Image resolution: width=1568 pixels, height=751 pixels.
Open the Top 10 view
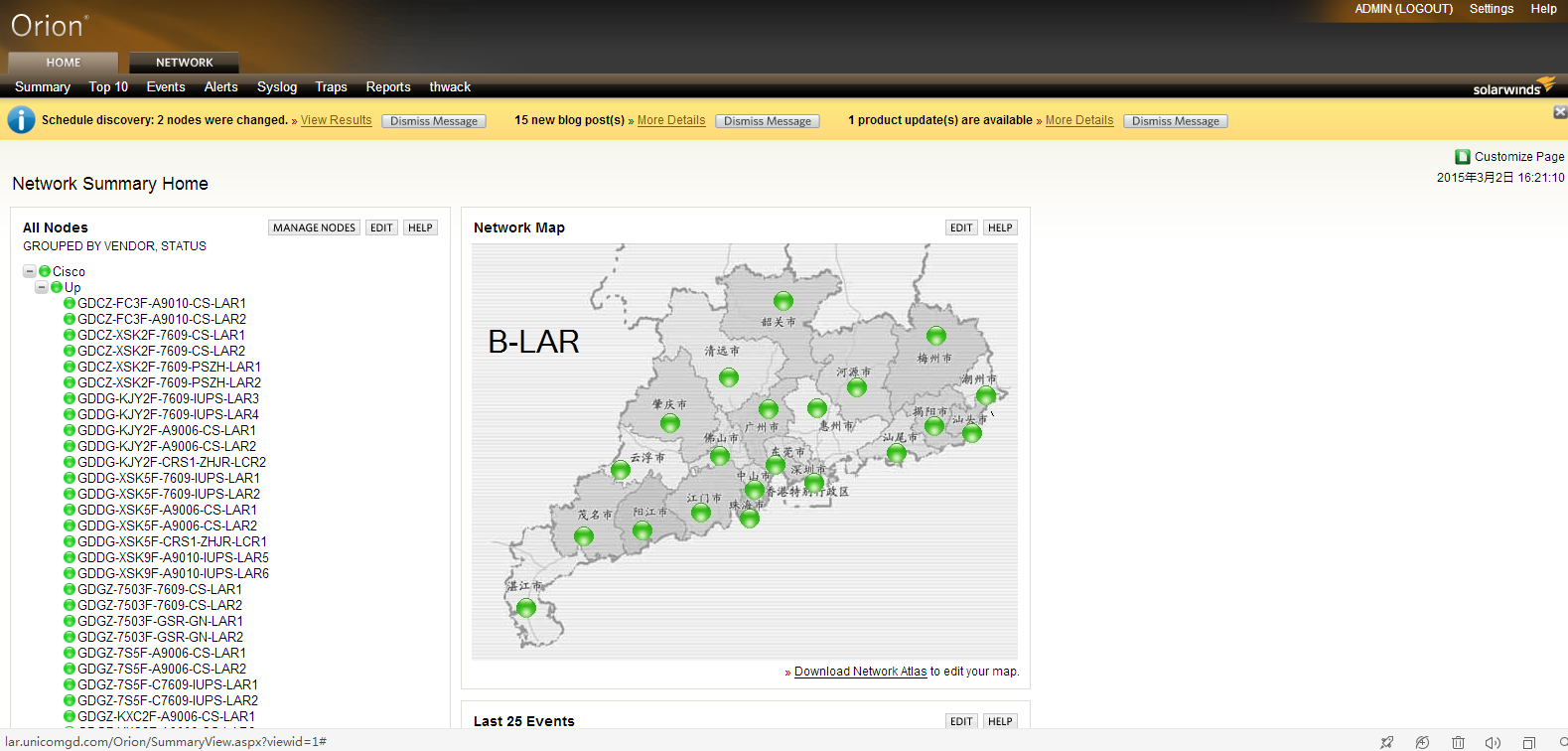(x=108, y=87)
